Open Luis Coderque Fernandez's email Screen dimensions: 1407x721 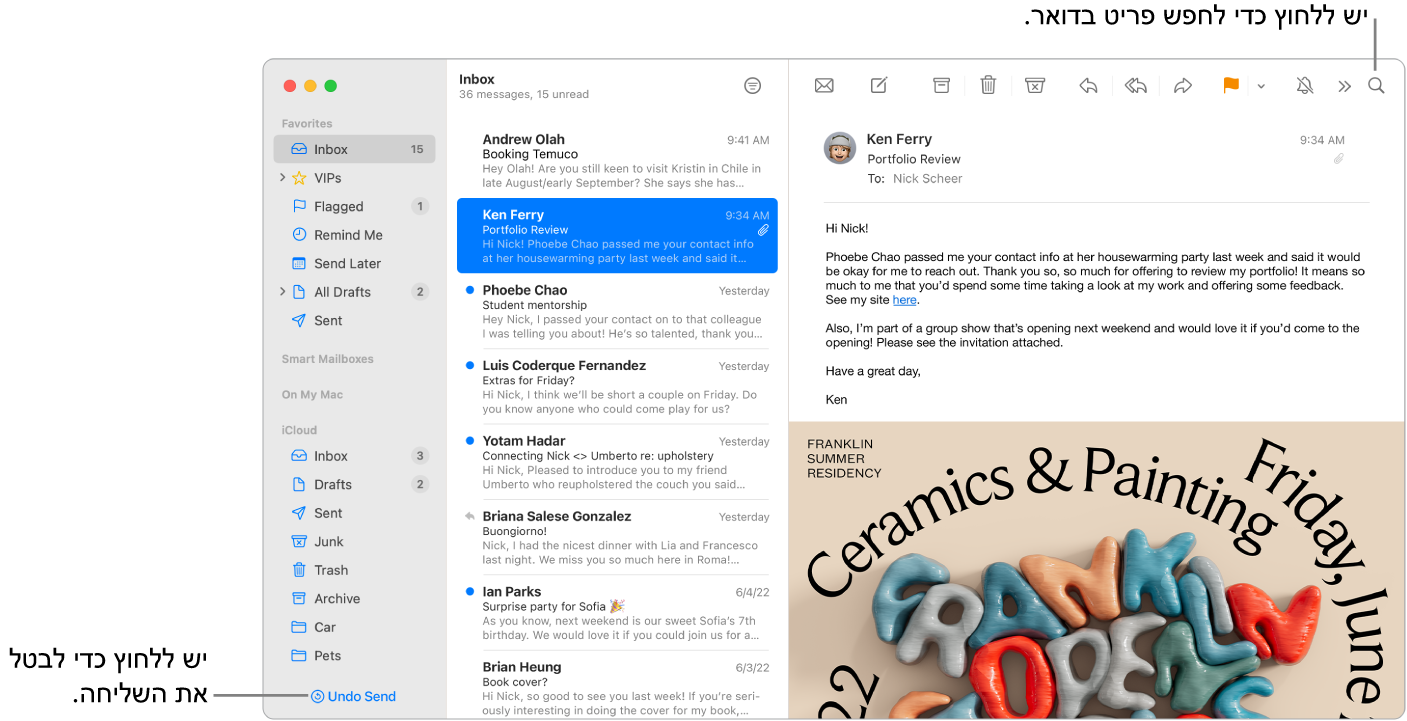pyautogui.click(x=617, y=386)
